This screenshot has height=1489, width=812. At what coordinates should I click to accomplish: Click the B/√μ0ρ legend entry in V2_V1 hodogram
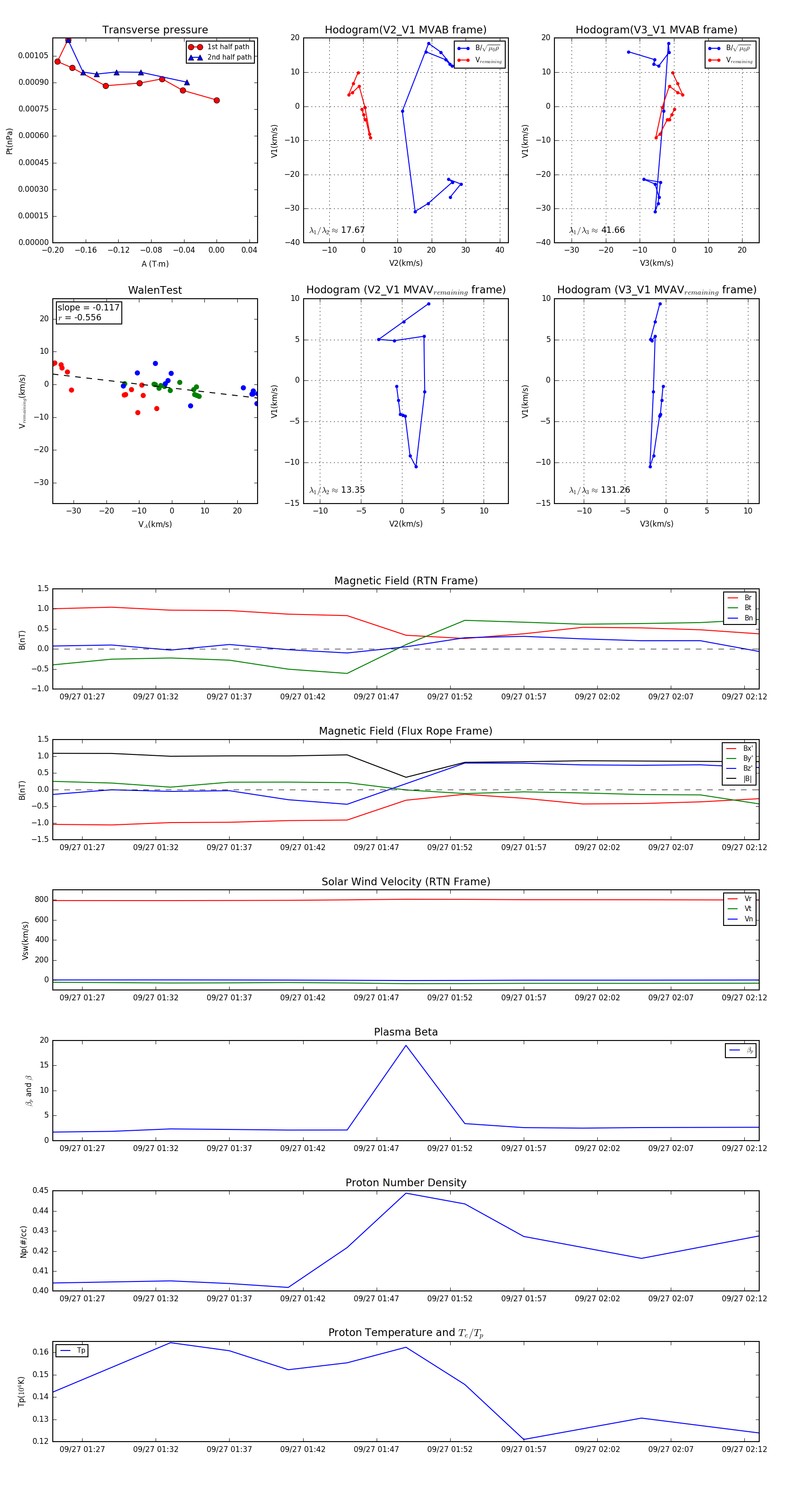(x=480, y=49)
